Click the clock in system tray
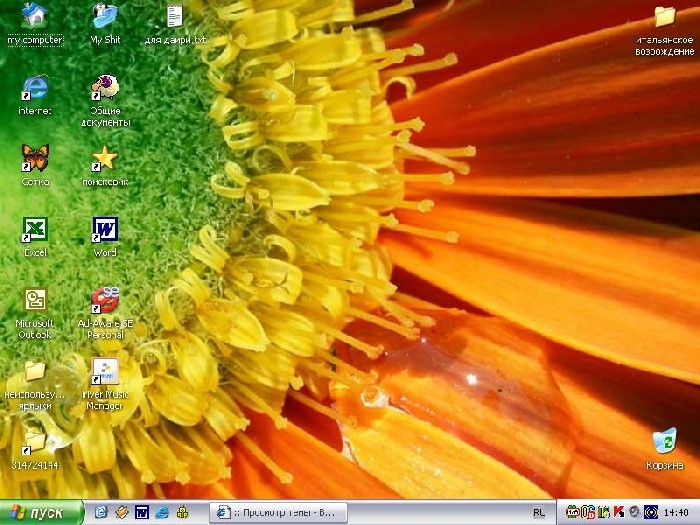Screen dimensions: 700x525 click(675, 512)
